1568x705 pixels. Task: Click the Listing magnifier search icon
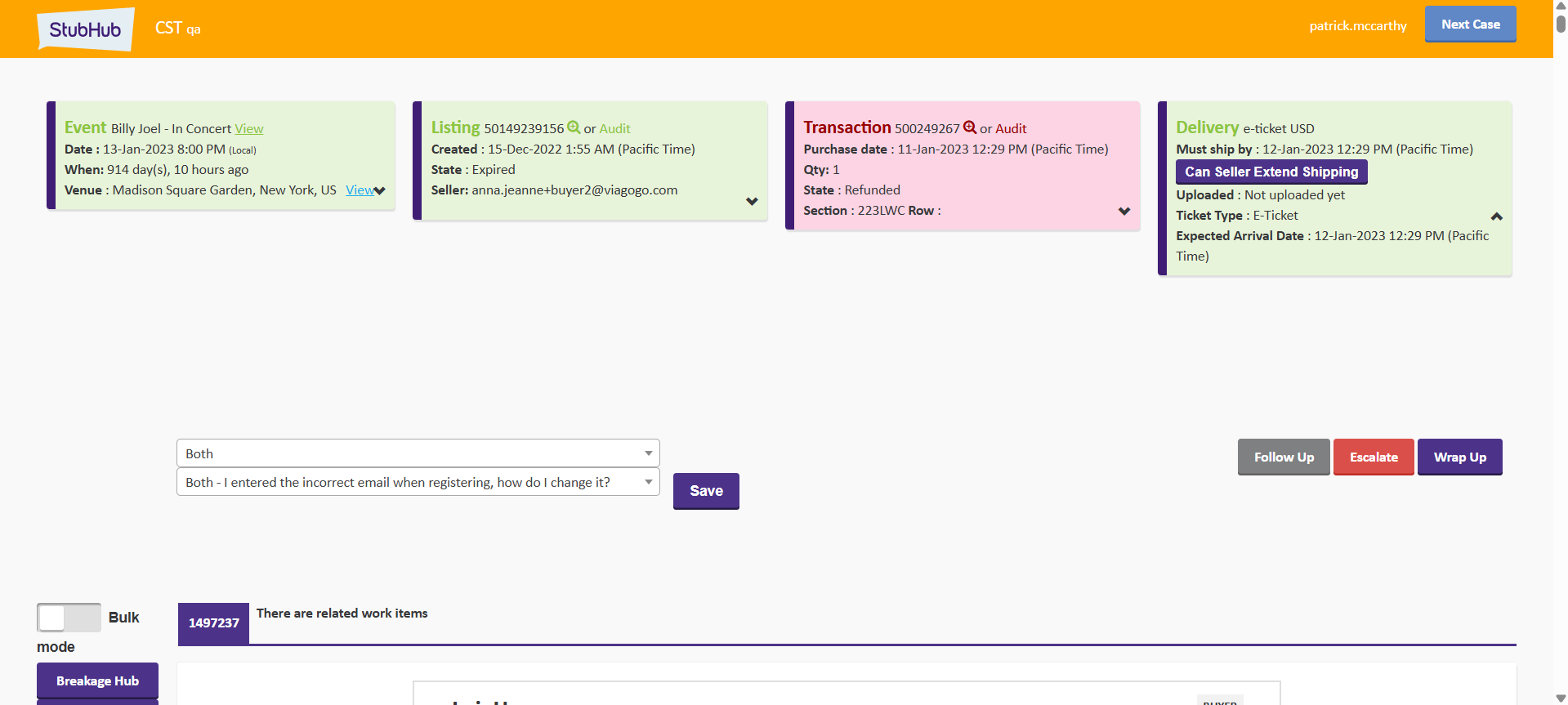pos(574,127)
